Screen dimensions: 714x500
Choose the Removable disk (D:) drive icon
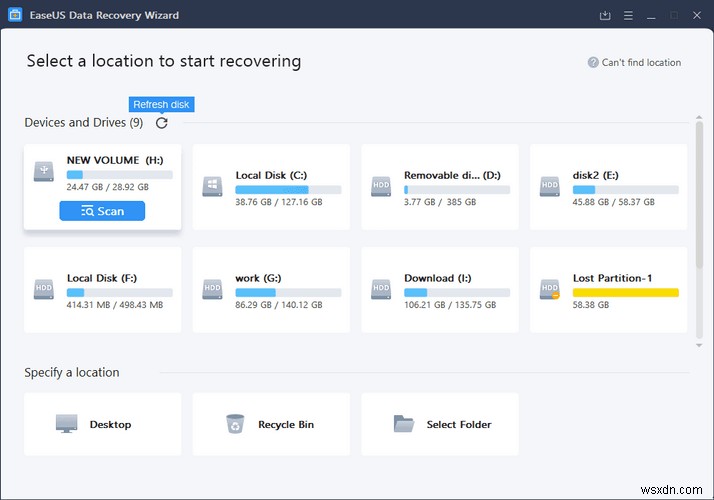click(381, 186)
